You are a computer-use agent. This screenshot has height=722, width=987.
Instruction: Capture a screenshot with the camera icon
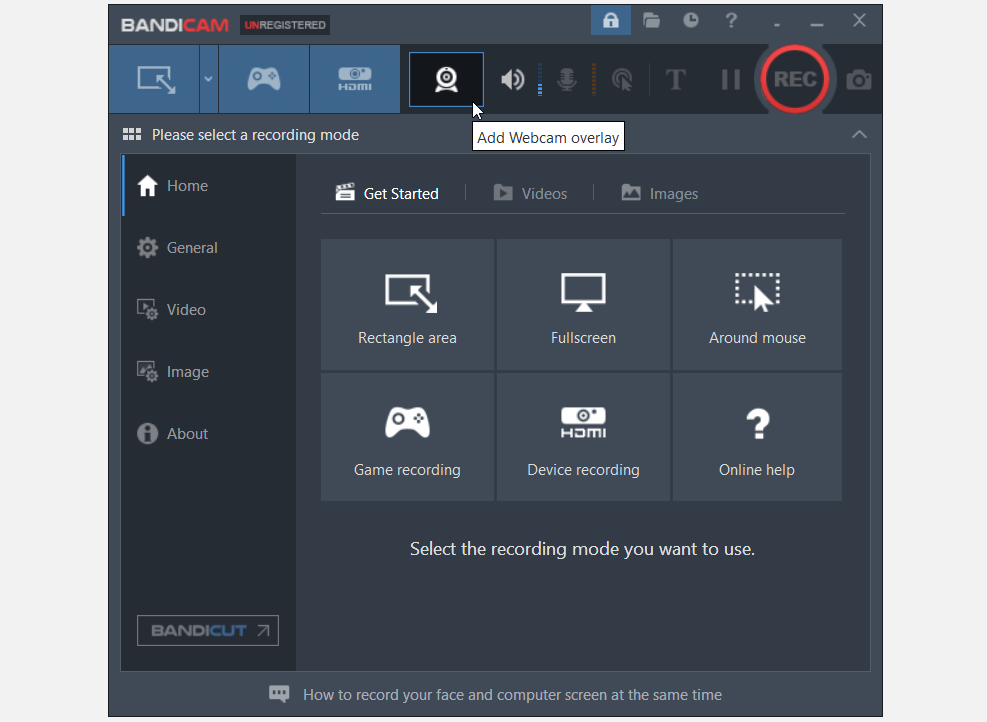point(859,81)
